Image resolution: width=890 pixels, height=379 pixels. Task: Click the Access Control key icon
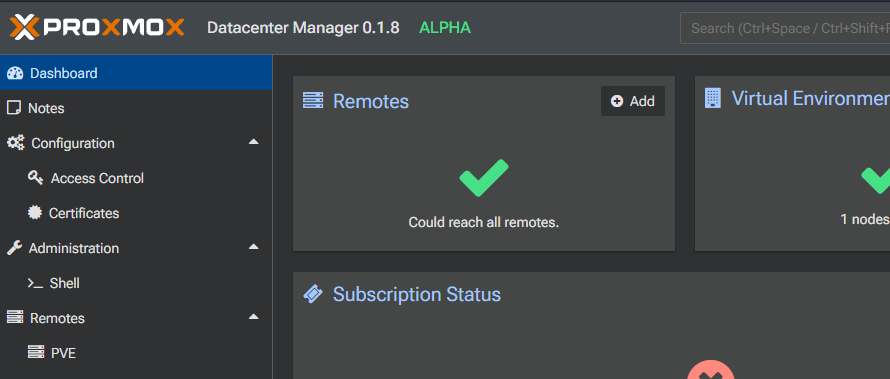pos(35,178)
